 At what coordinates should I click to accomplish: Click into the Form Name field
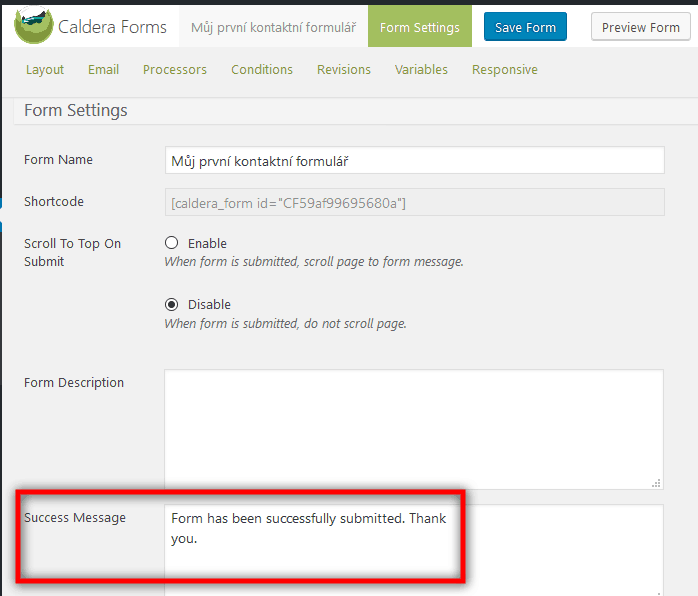tap(414, 160)
